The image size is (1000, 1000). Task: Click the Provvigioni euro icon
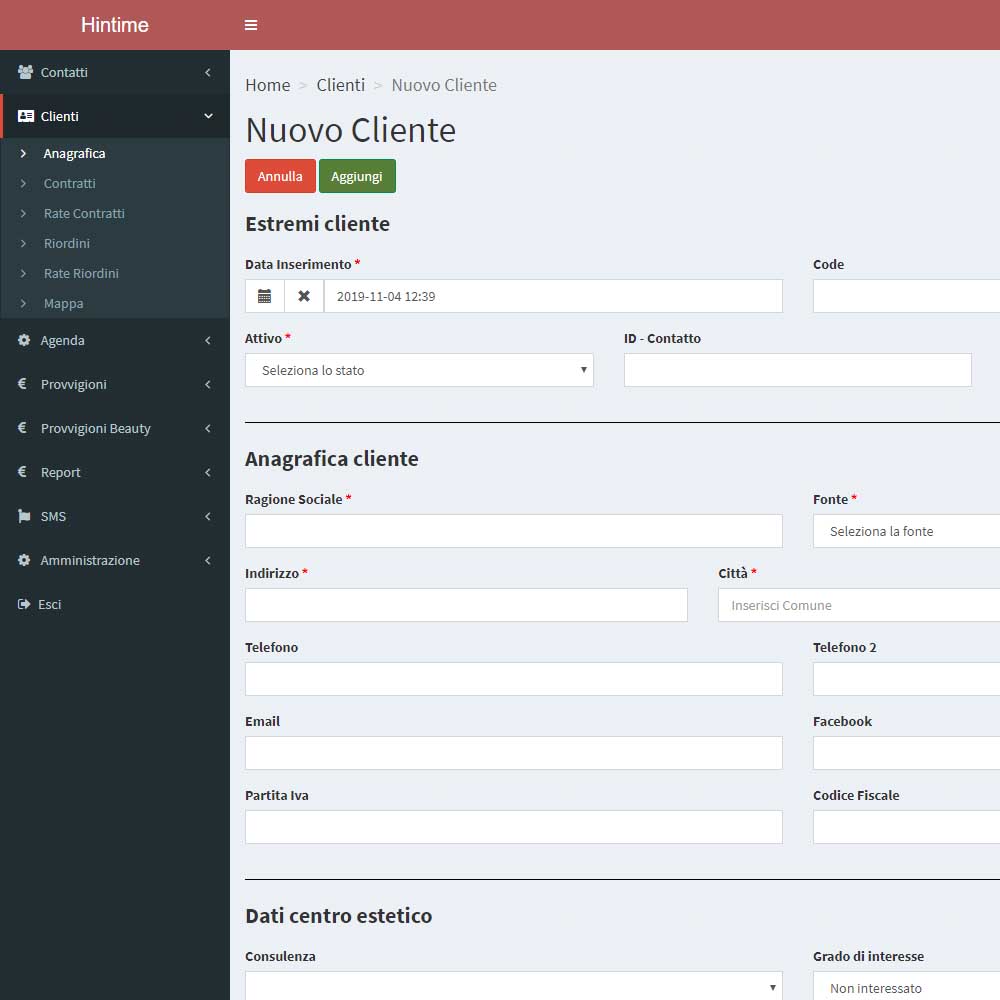[x=22, y=384]
